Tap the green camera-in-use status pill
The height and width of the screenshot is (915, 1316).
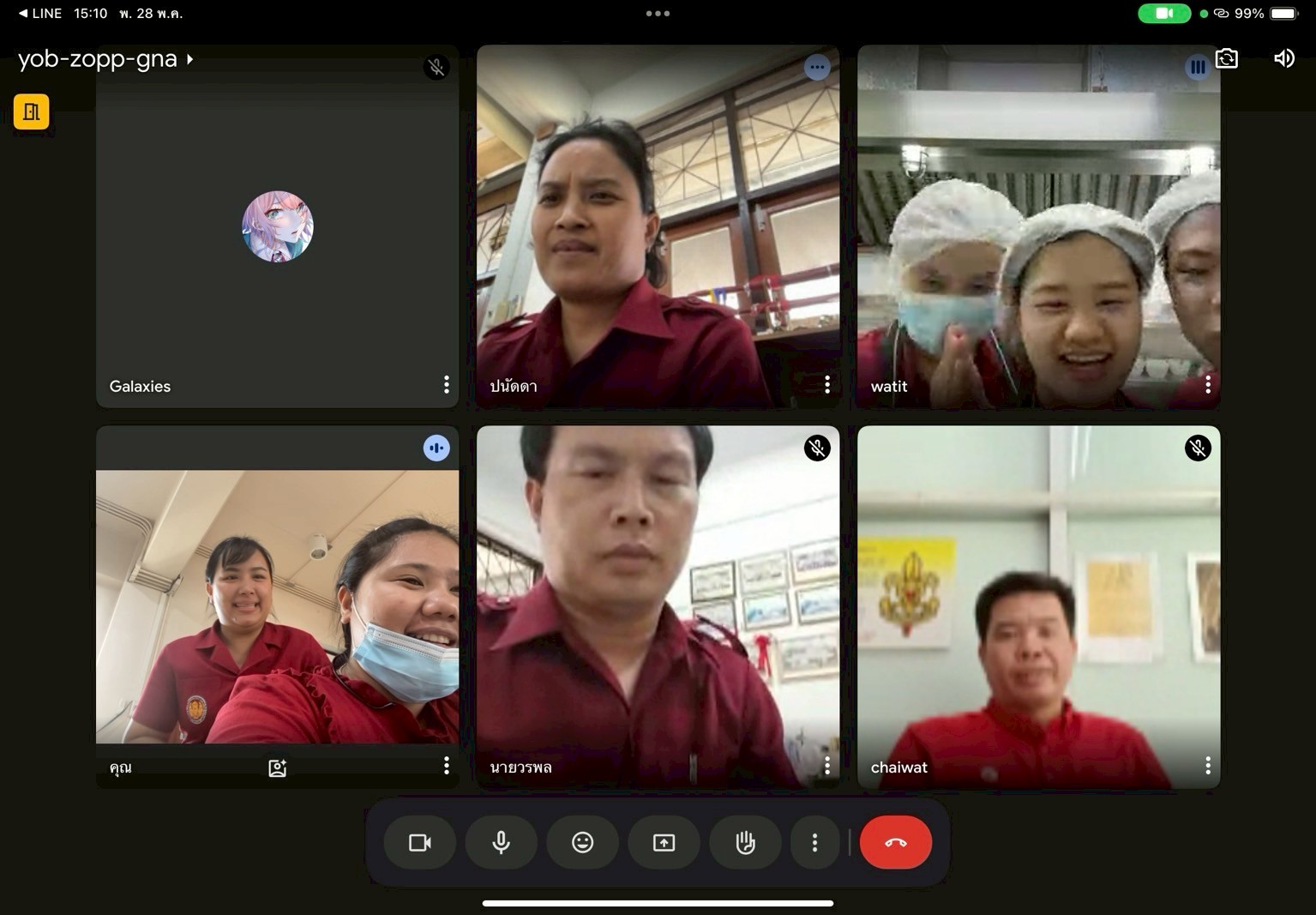click(1163, 14)
